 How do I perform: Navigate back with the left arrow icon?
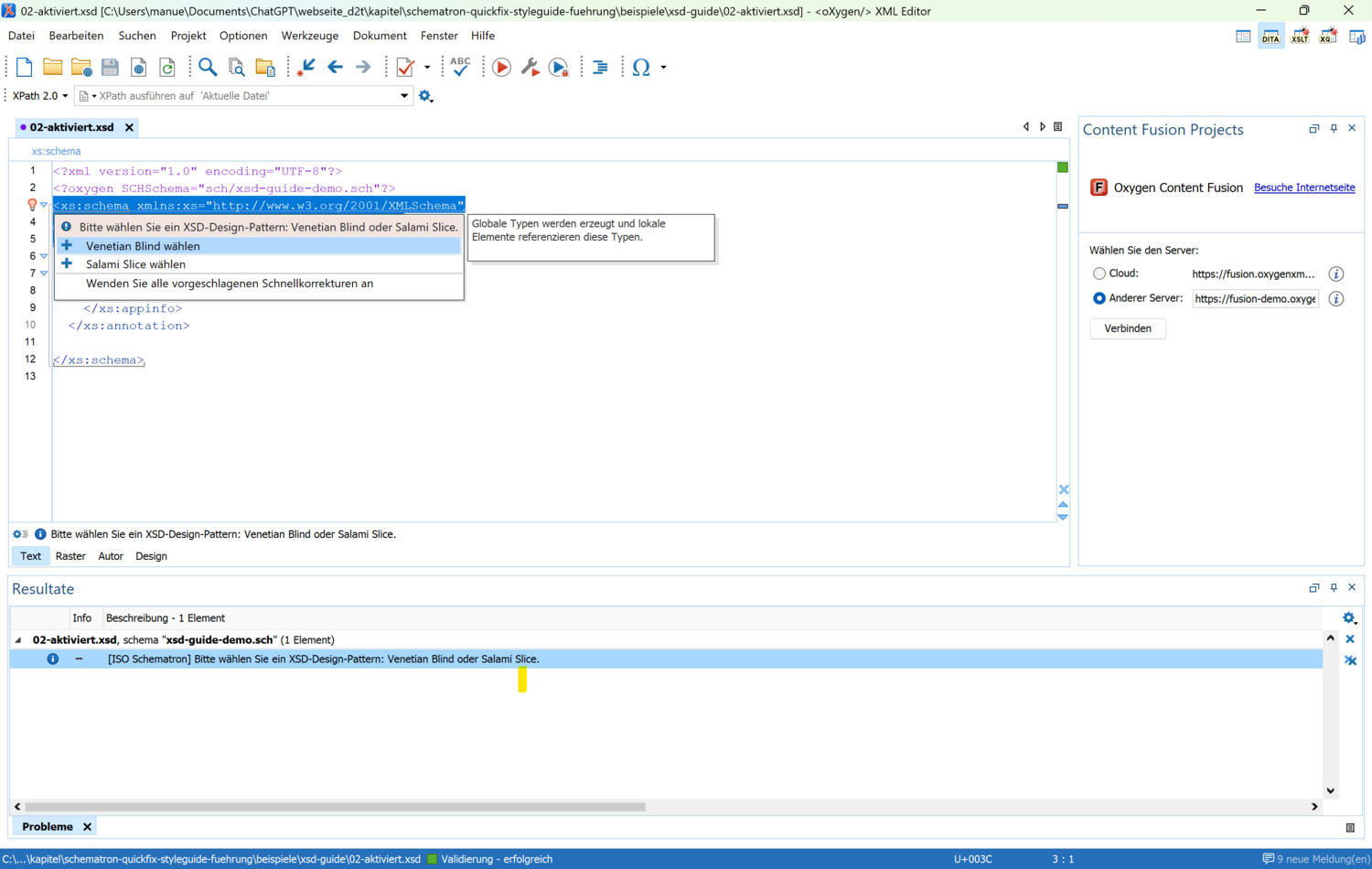(335, 68)
